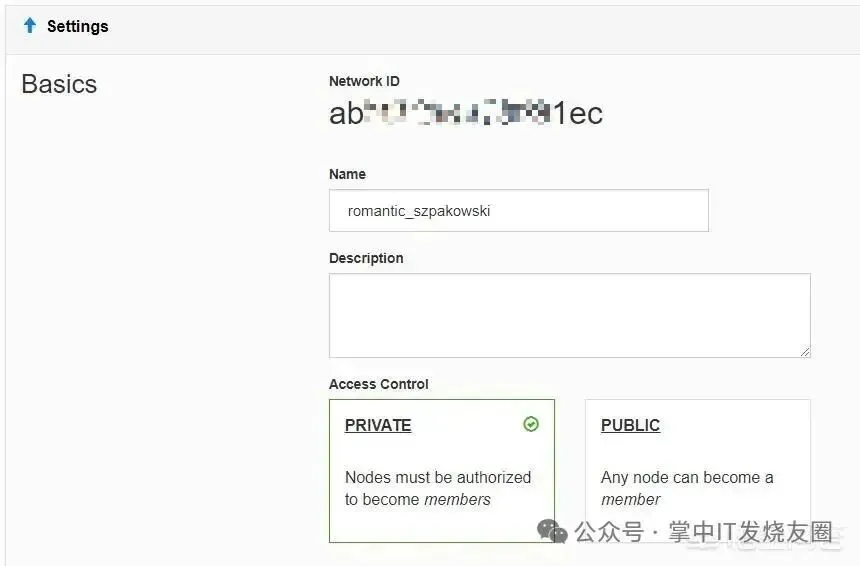Click the Basics section heading
The image size is (860, 566).
pos(59,84)
